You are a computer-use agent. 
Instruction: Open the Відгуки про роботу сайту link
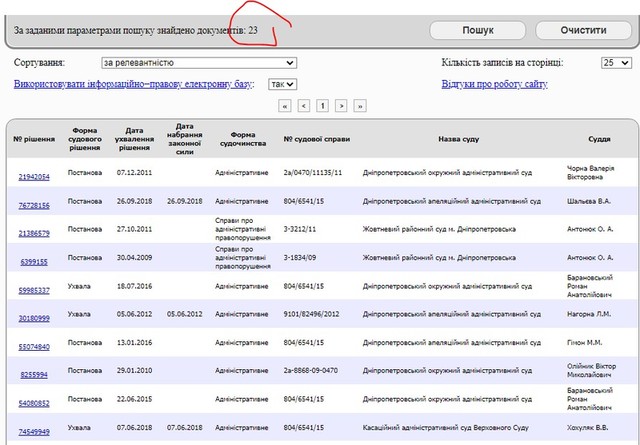coord(495,84)
